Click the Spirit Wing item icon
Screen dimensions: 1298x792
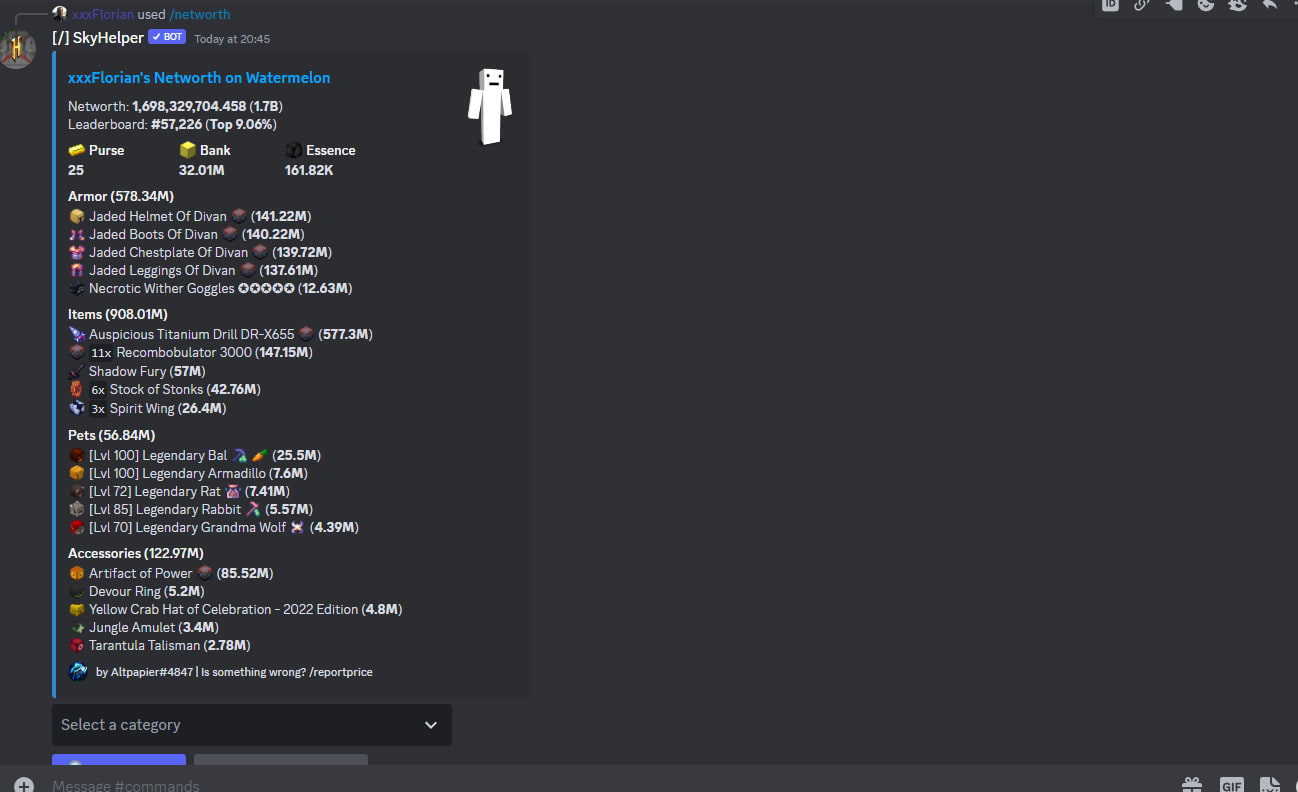tap(77, 408)
